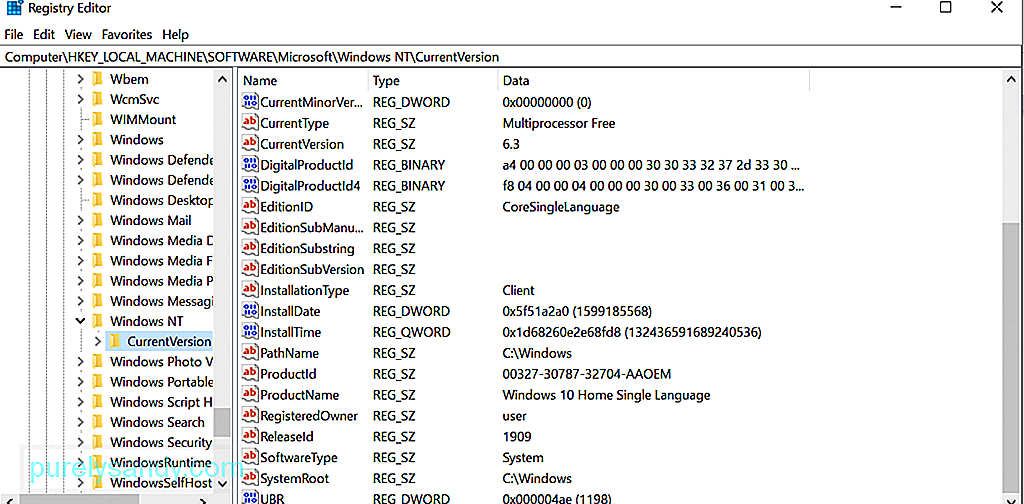Click the values pane vertical scrollbar thumb
Viewport: 1024px width, 504px height.
[1010, 356]
